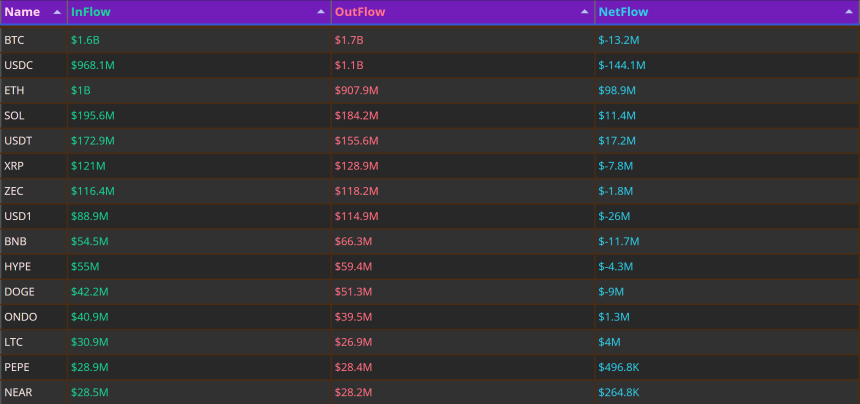This screenshot has width=860, height=404.
Task: Click USDT netflow value $17.2M
Action: point(617,141)
